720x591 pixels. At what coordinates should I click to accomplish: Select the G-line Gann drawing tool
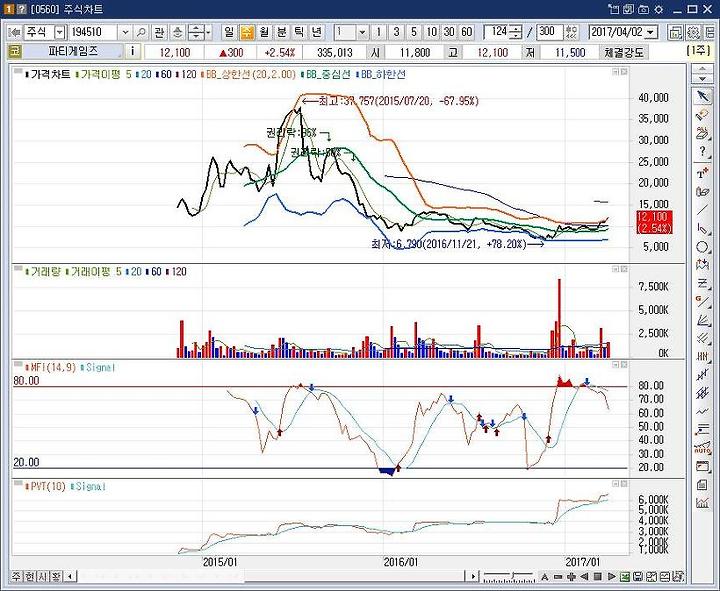tap(702, 301)
